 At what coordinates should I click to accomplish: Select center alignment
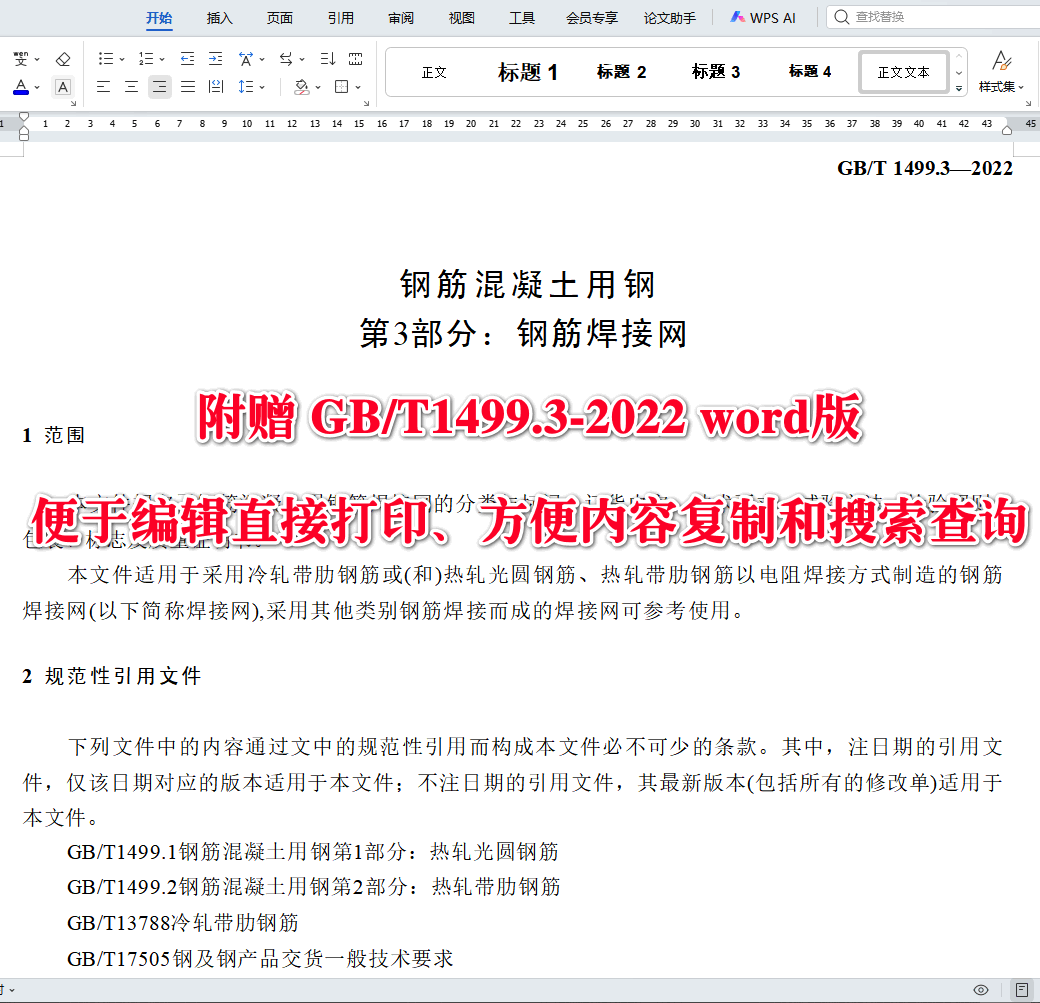tap(131, 87)
